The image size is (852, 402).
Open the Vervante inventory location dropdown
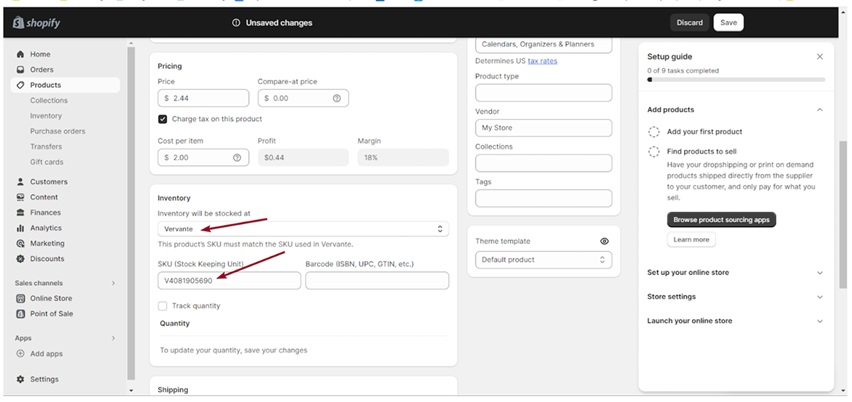pos(303,229)
